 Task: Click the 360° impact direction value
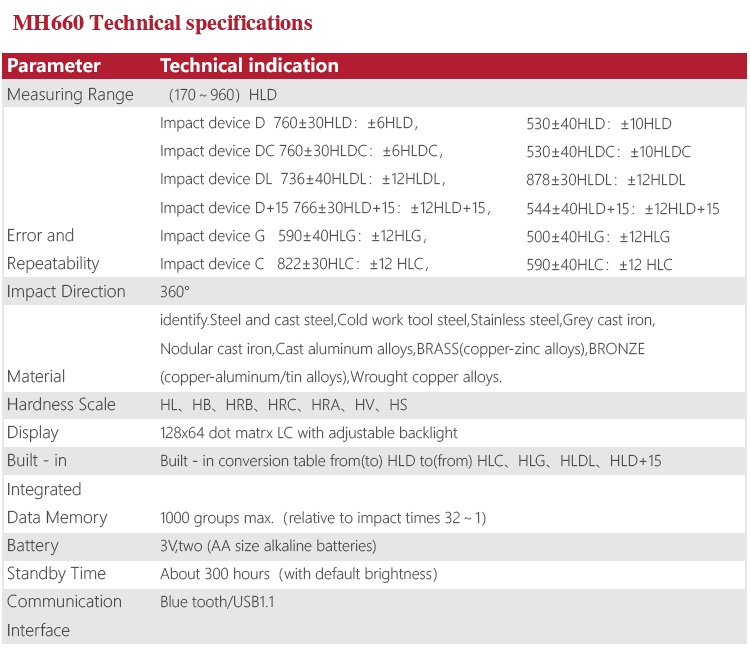tap(175, 292)
